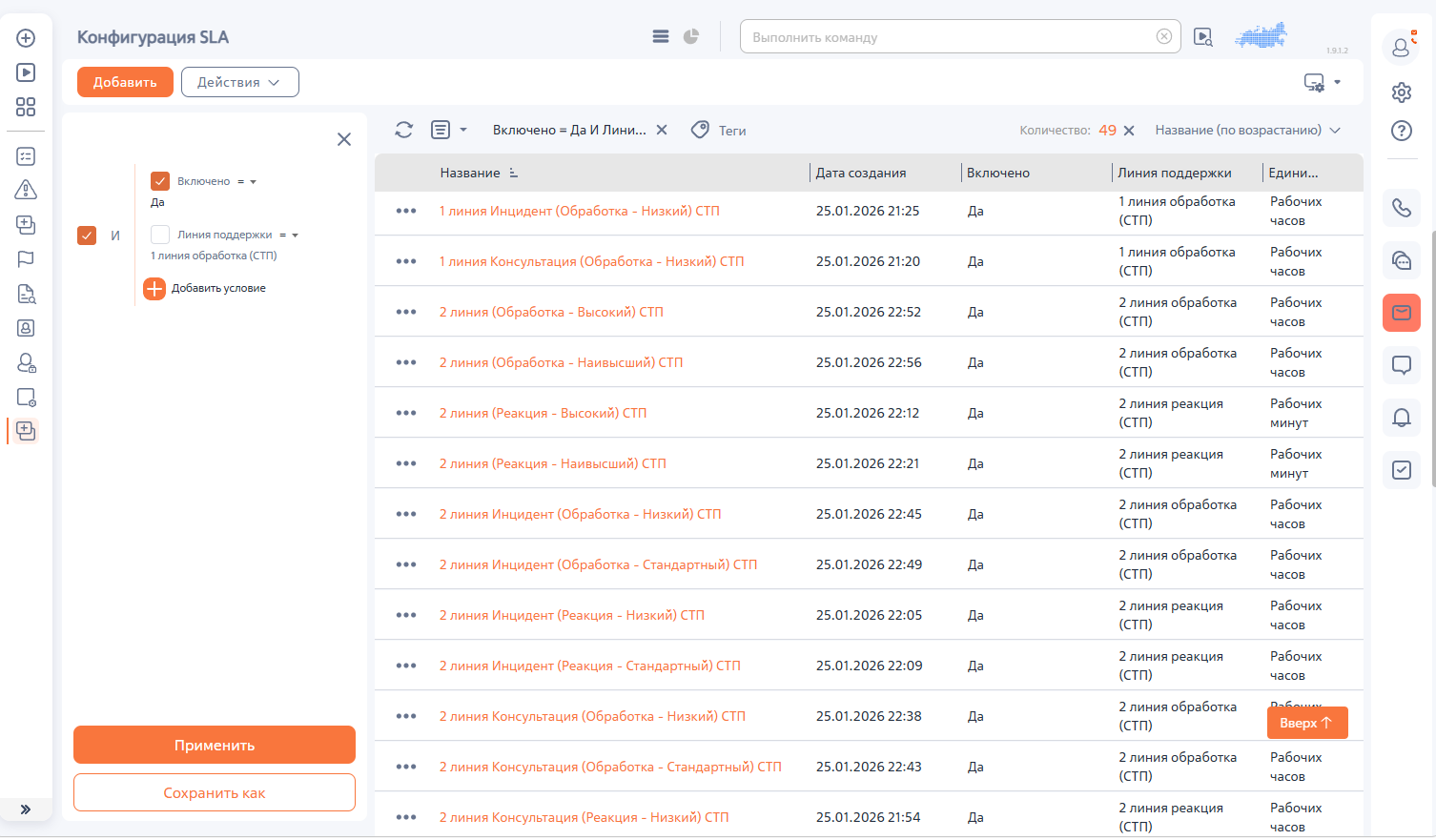Open the warning triangle icon in sidebar

click(26, 190)
